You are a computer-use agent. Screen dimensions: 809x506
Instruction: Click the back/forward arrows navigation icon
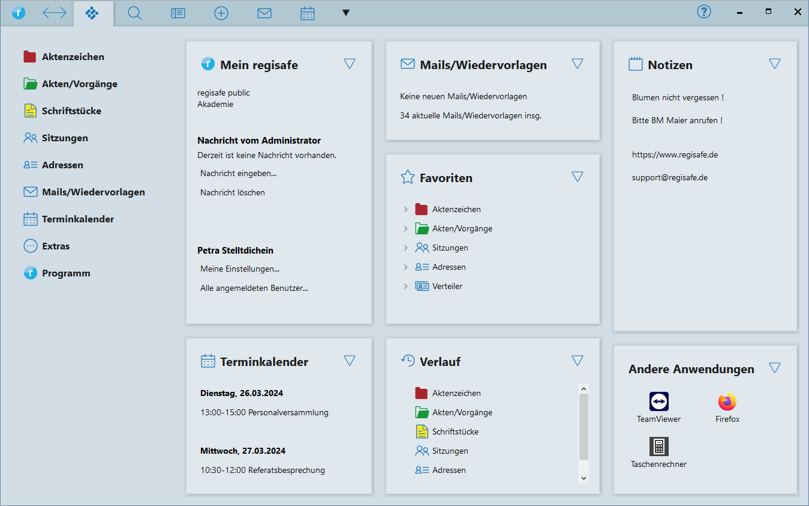(54, 13)
